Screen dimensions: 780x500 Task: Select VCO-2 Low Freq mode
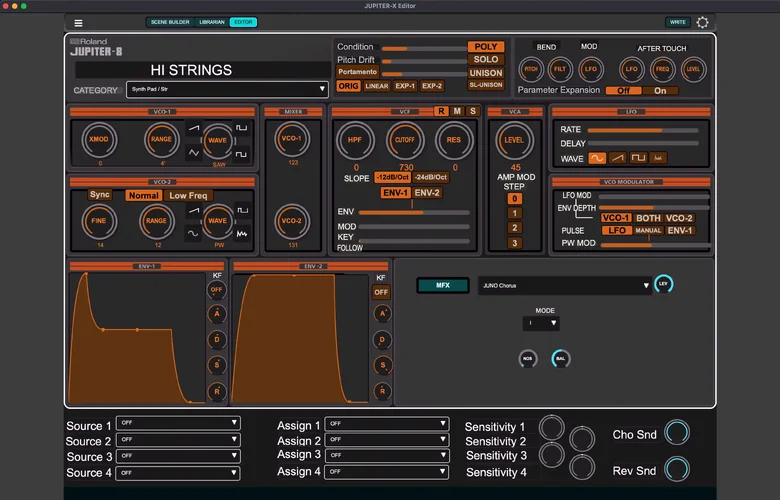[188, 196]
